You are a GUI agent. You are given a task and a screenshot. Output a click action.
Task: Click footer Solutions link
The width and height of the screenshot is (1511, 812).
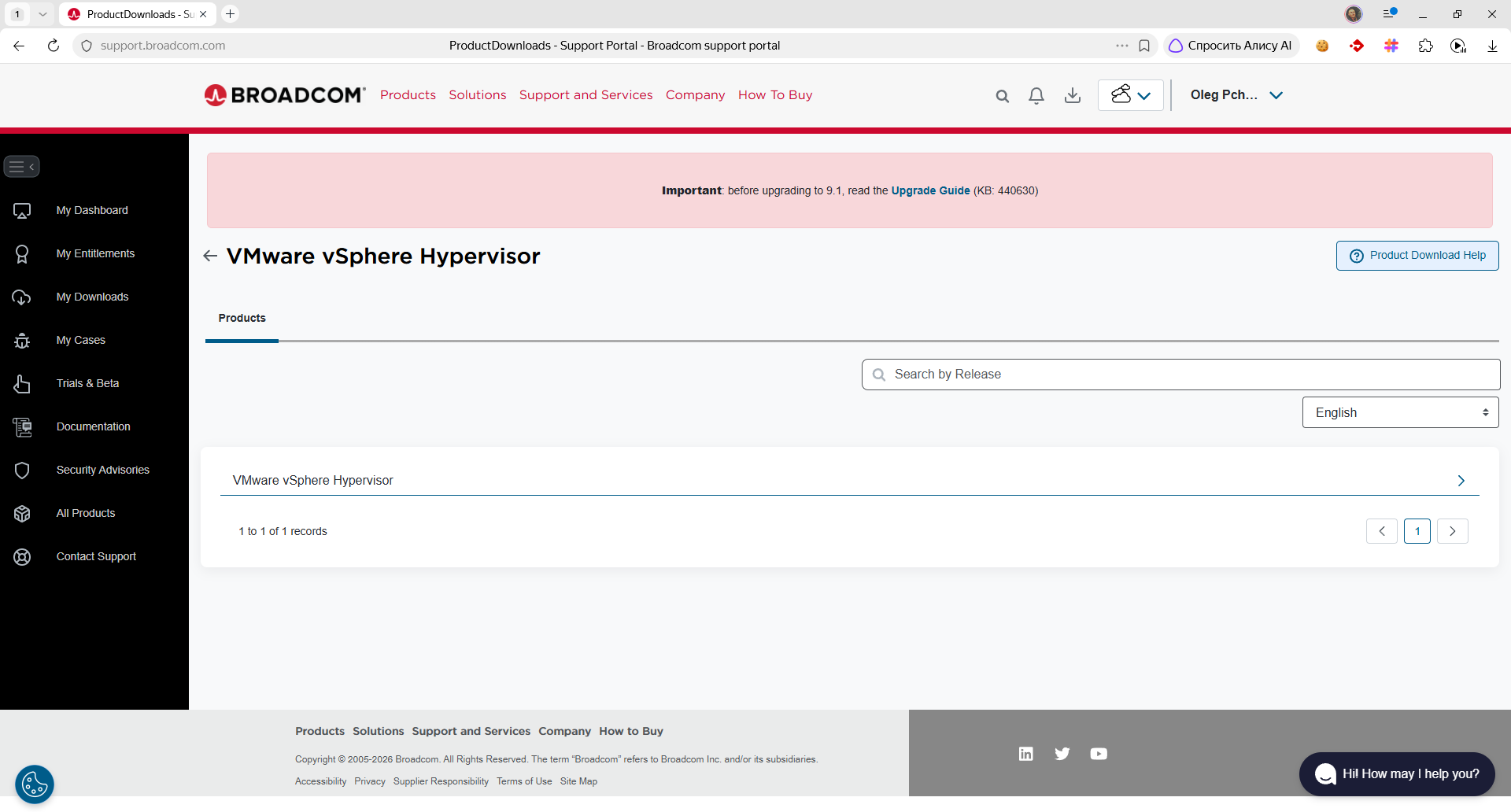point(378,731)
